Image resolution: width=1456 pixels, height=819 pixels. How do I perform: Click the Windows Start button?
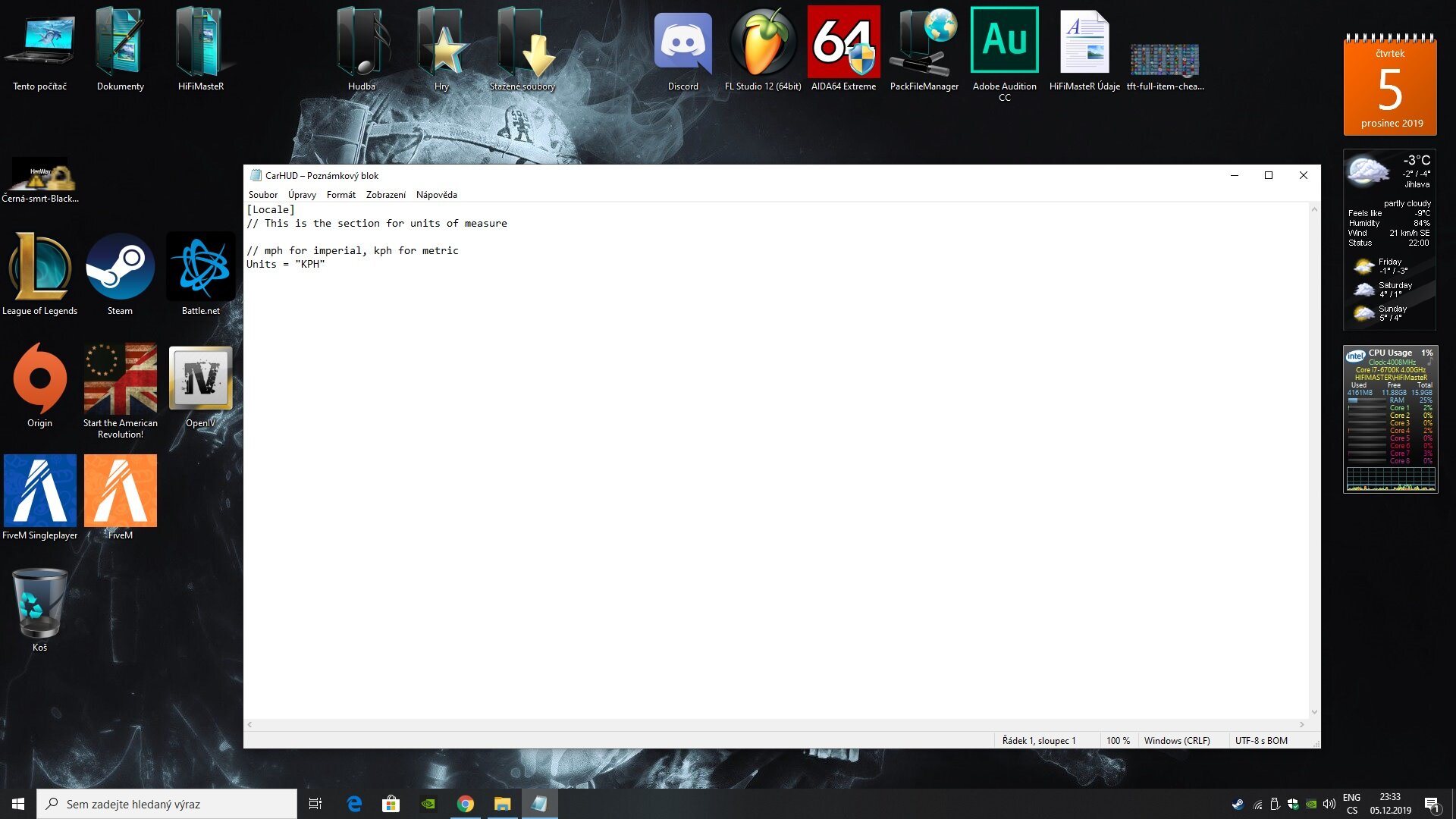coord(18,804)
